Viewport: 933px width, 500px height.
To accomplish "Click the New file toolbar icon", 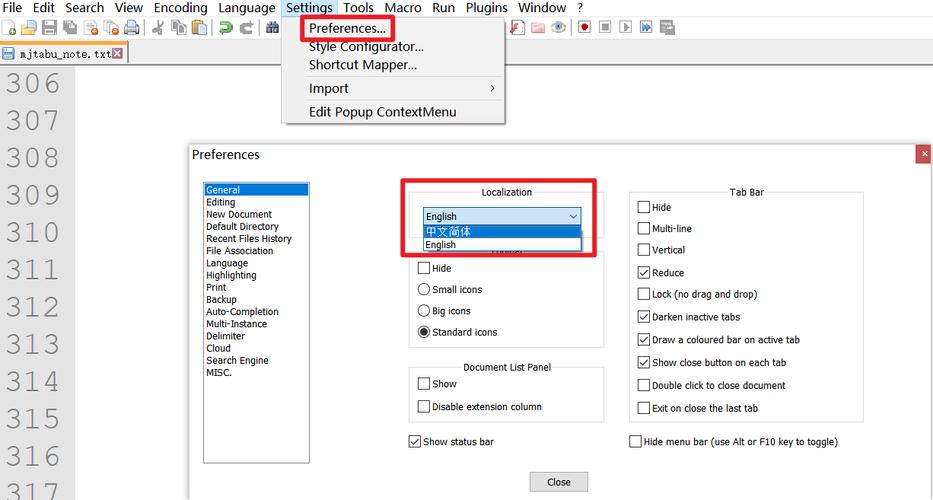I will click(x=9, y=28).
